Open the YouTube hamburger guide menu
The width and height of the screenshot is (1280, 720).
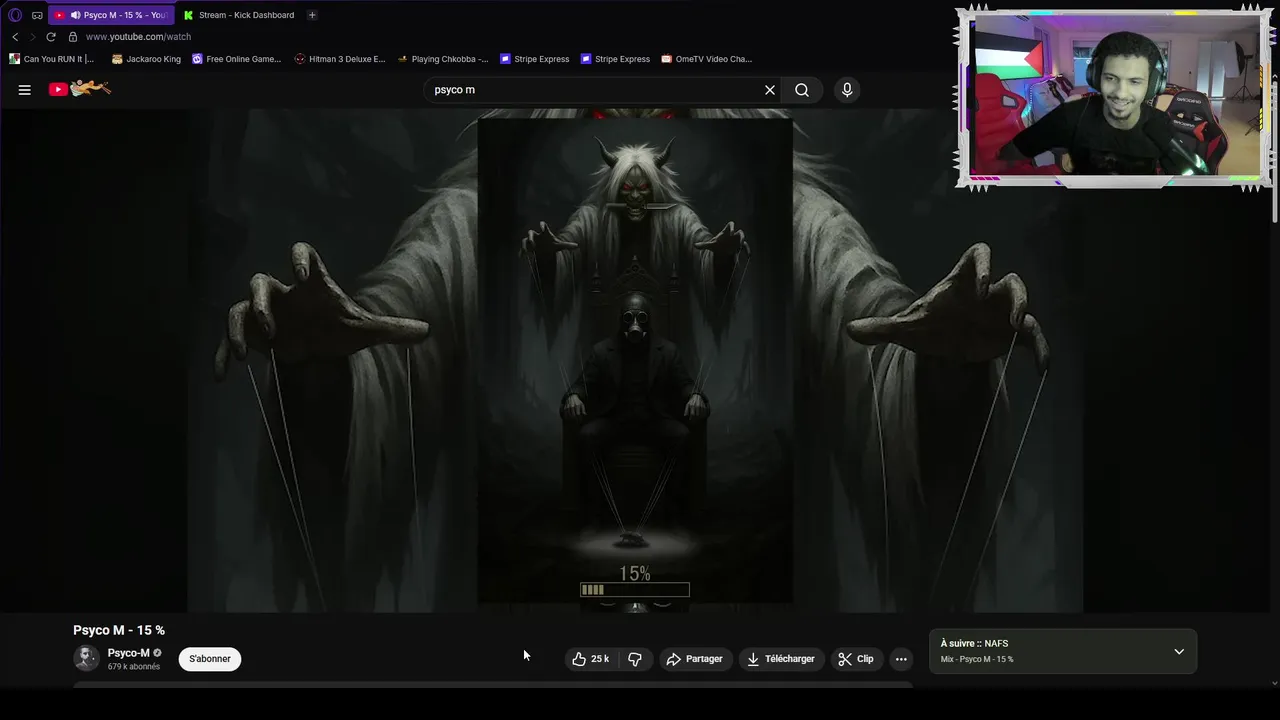(x=25, y=90)
